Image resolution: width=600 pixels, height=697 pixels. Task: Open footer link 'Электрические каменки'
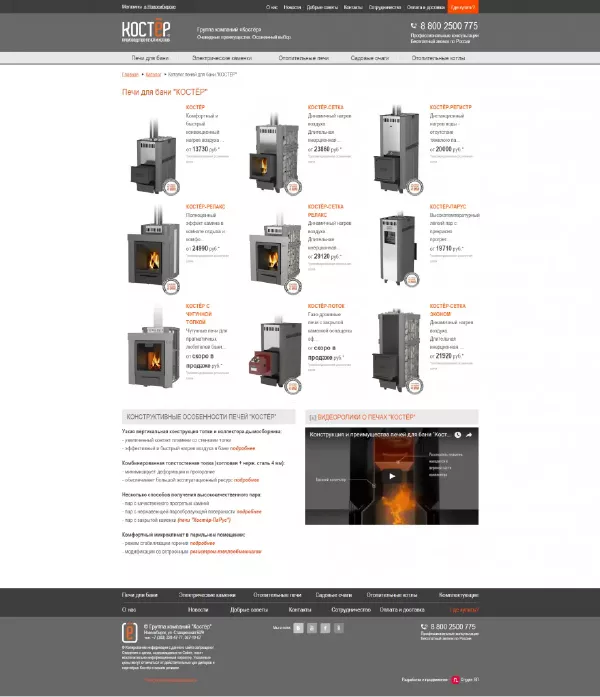click(x=207, y=595)
